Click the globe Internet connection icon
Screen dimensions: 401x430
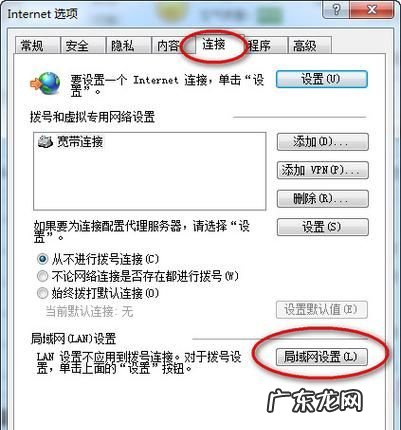pos(45,83)
